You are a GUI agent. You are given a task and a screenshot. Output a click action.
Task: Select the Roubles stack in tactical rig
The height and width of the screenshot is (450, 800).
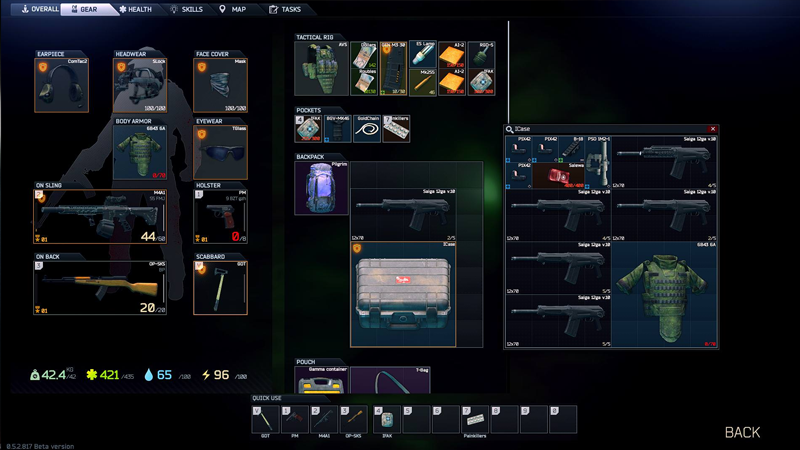point(364,82)
